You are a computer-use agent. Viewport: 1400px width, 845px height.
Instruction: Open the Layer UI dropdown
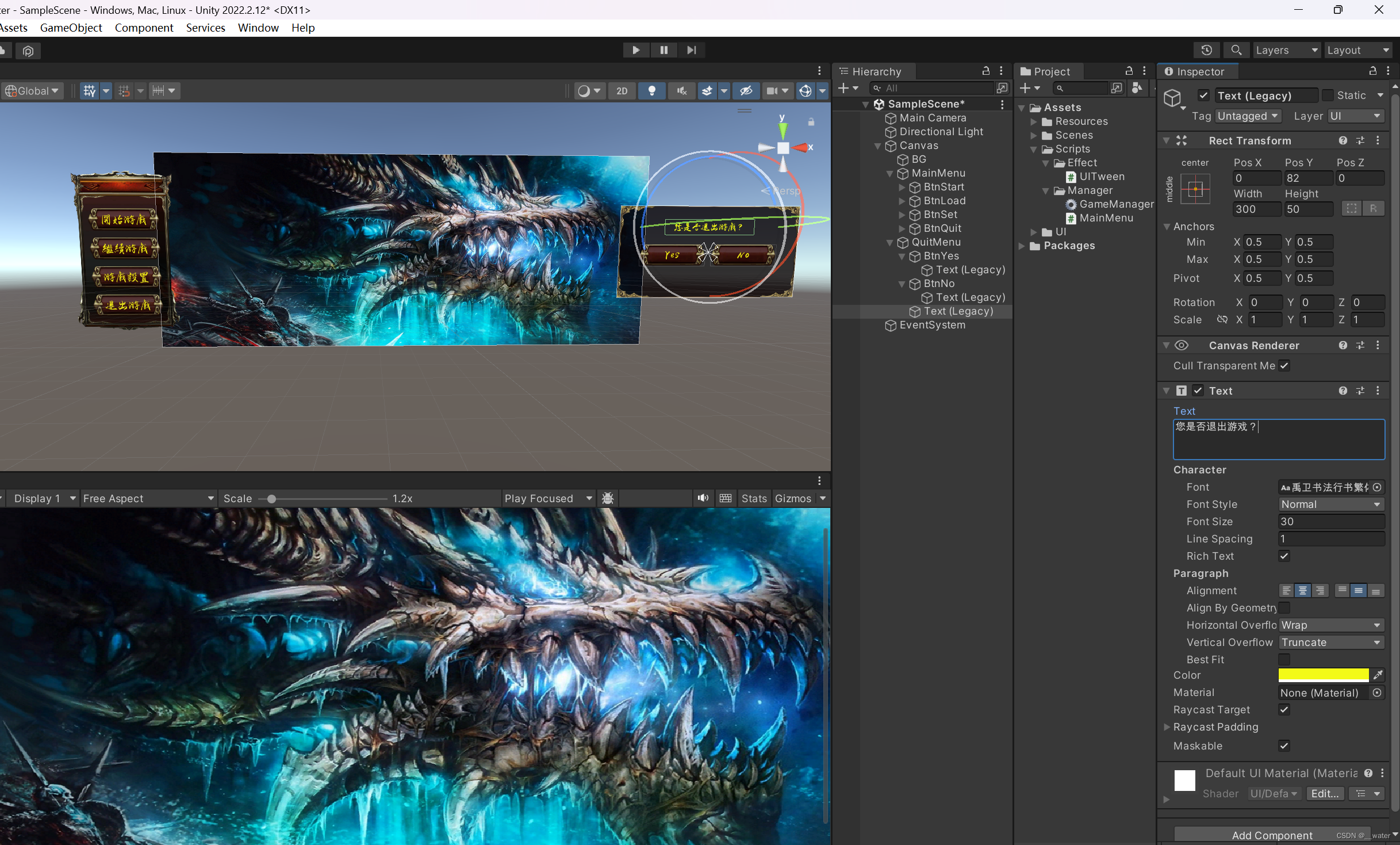[1355, 116]
